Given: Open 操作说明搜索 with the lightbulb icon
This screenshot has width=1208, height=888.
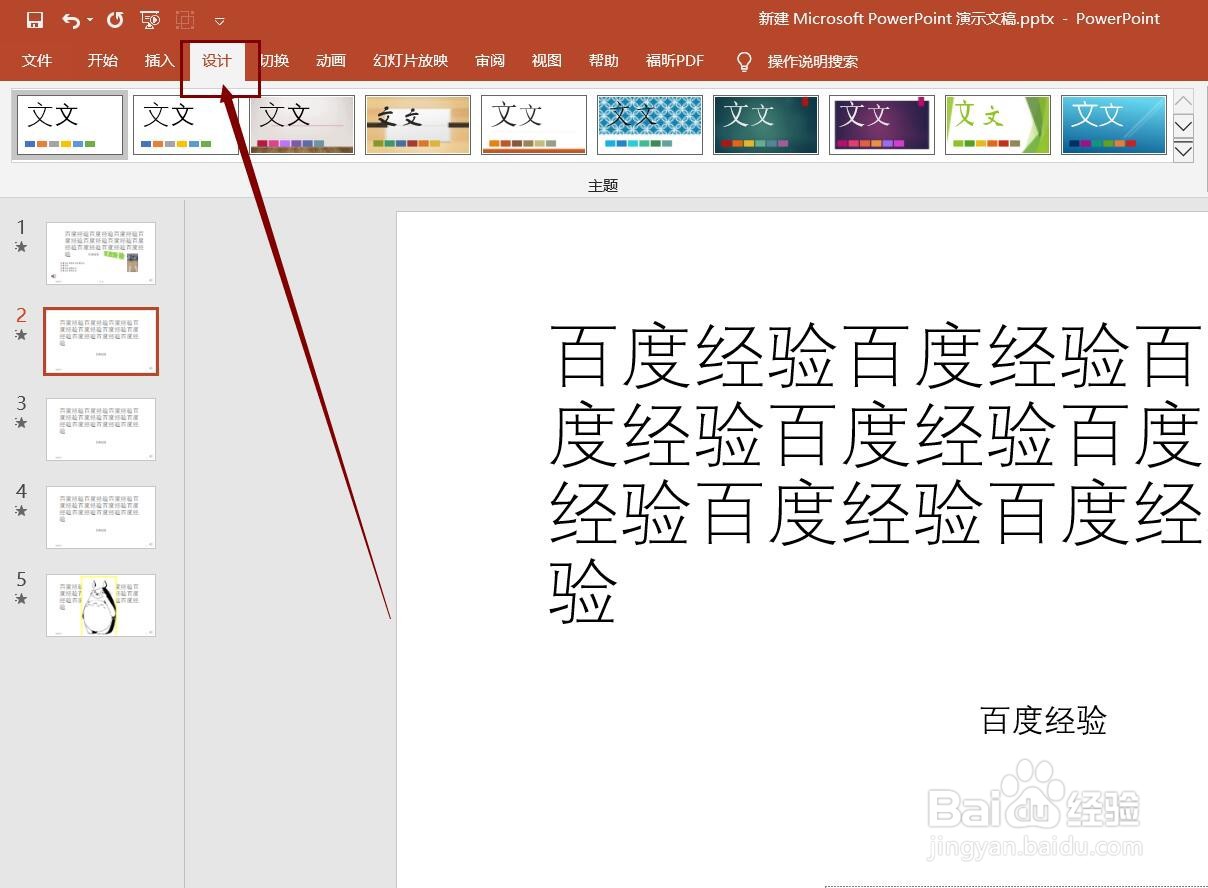Looking at the screenshot, I should (x=744, y=61).
